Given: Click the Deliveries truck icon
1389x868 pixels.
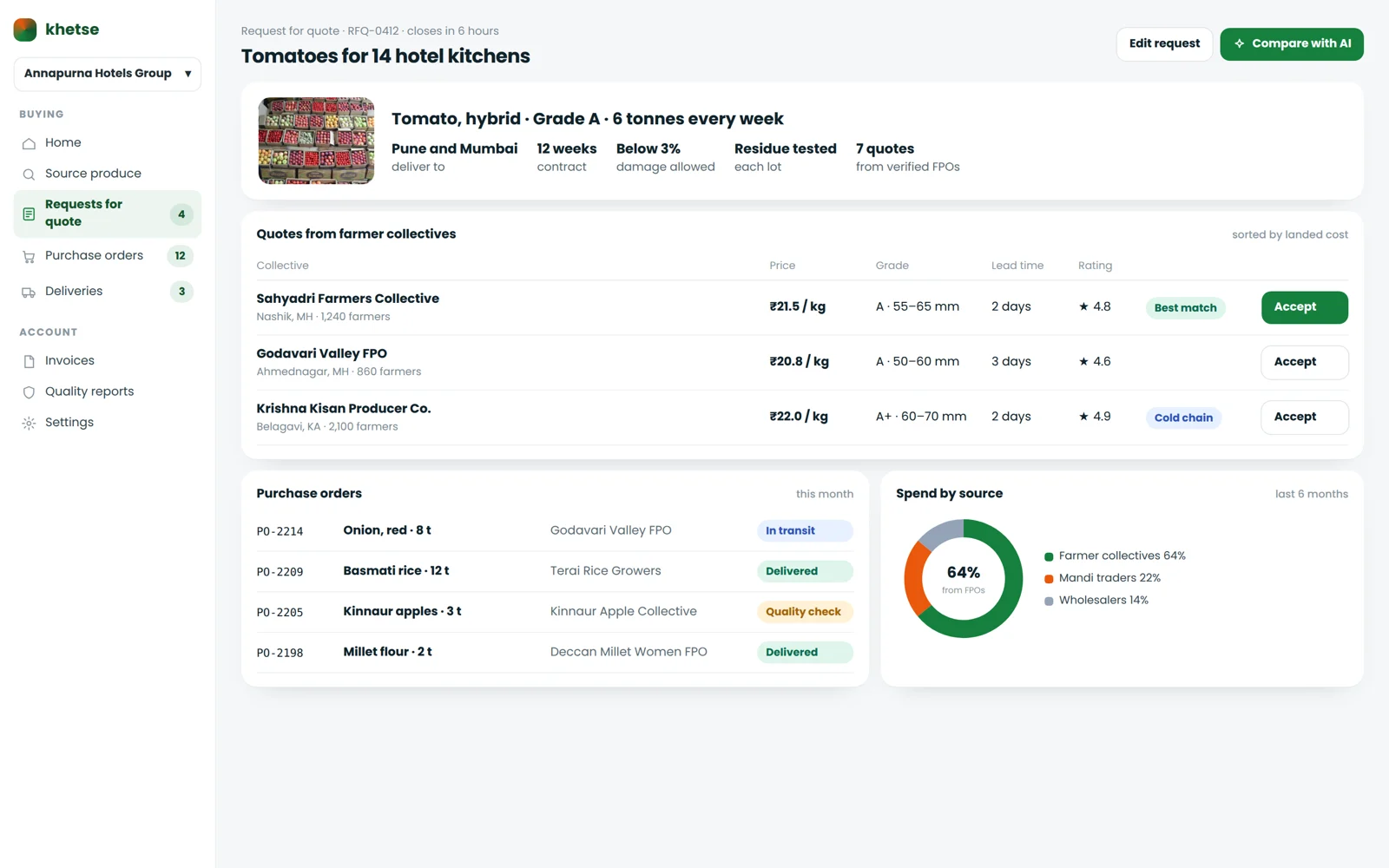Looking at the screenshot, I should (29, 293).
